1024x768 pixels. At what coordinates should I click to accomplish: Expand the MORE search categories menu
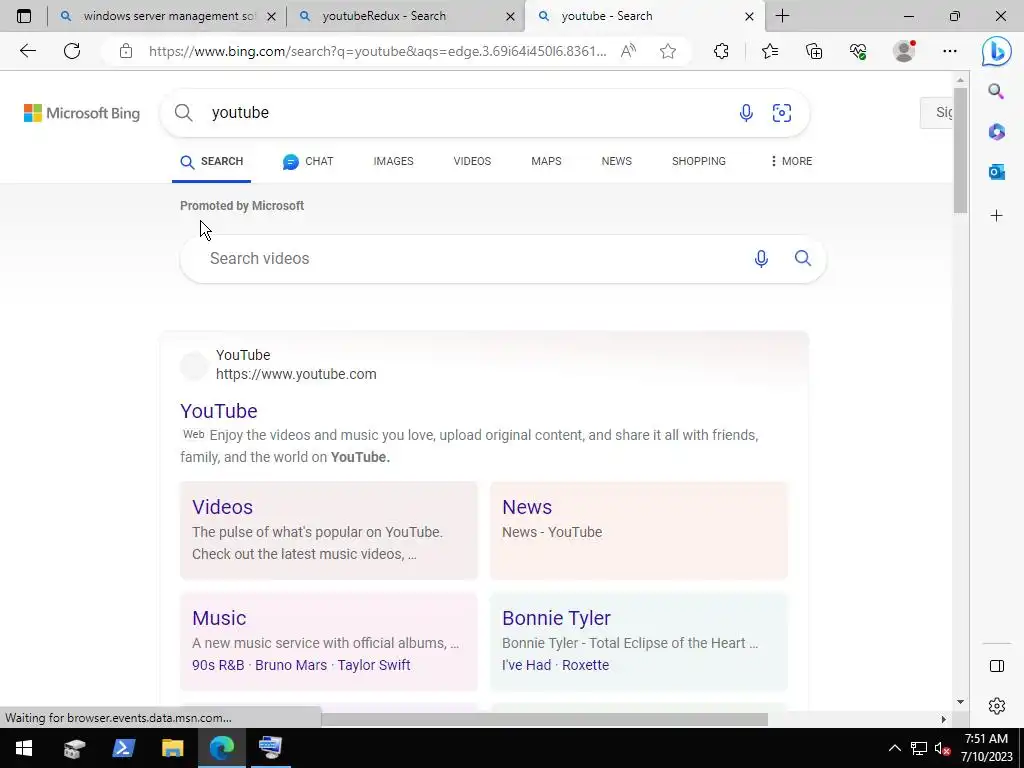coord(791,161)
